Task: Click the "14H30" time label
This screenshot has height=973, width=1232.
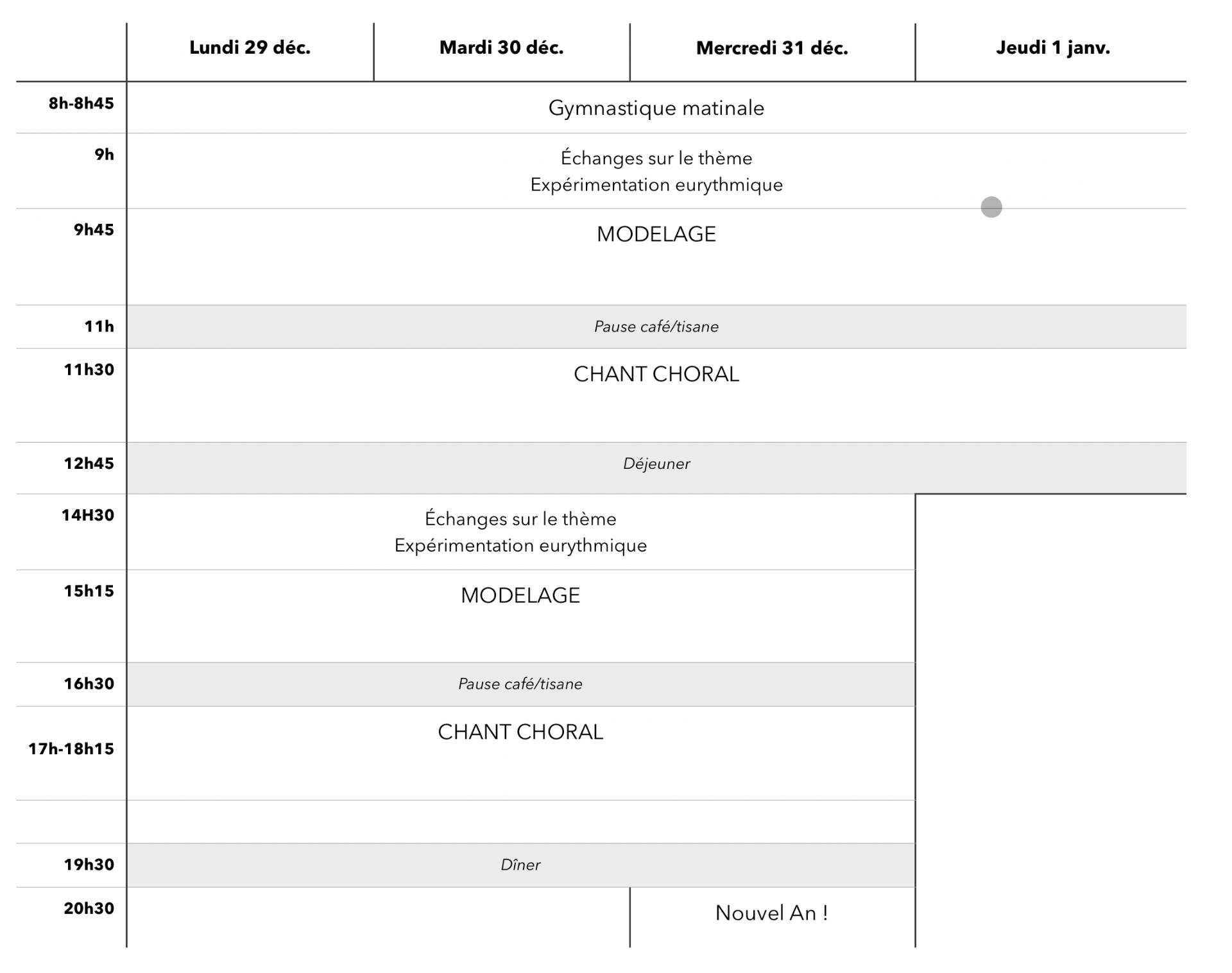Action: pos(87,515)
